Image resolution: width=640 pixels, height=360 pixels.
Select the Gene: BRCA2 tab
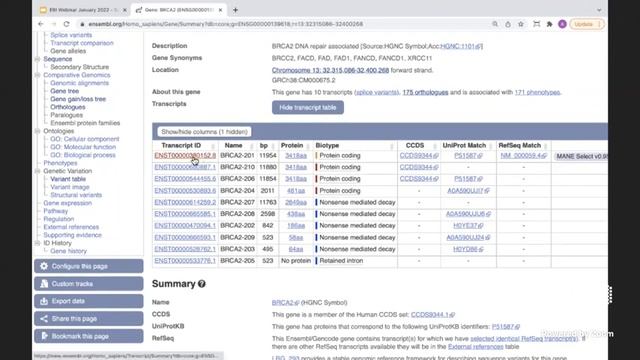coord(179,10)
